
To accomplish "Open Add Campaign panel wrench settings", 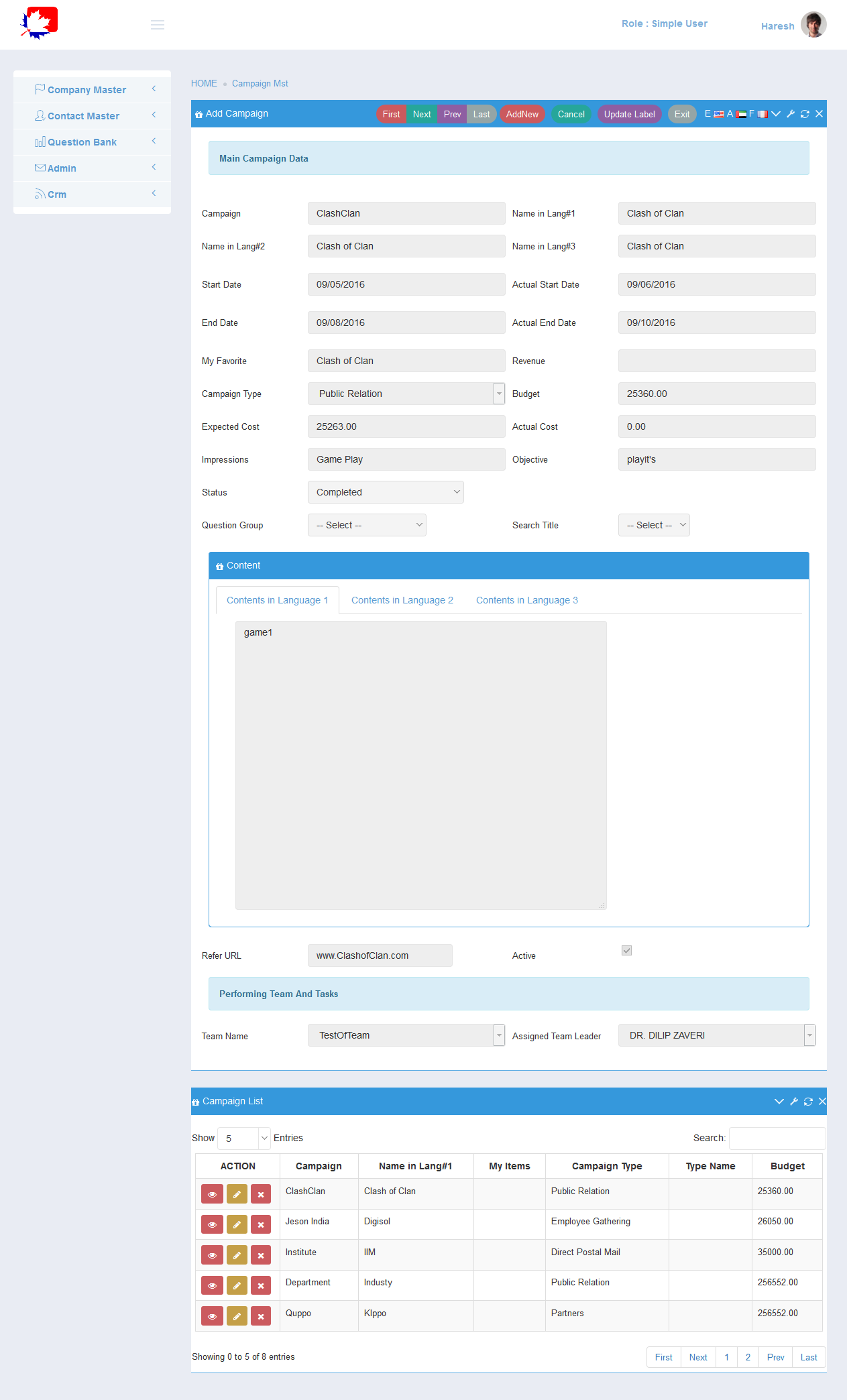I will point(791,114).
